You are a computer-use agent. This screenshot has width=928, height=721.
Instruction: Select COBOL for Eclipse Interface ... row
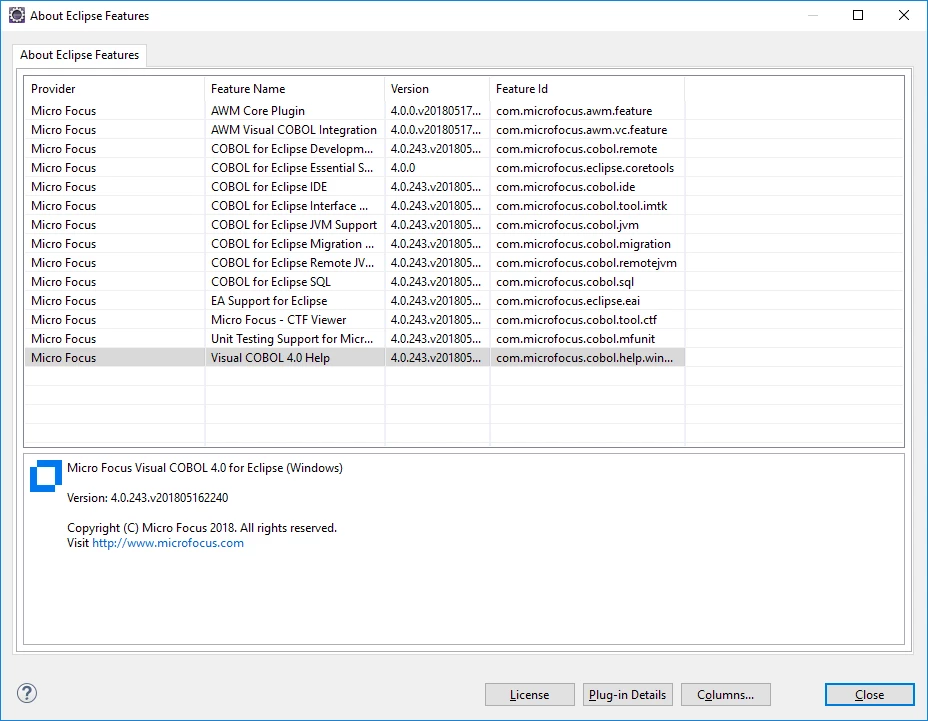(355, 205)
